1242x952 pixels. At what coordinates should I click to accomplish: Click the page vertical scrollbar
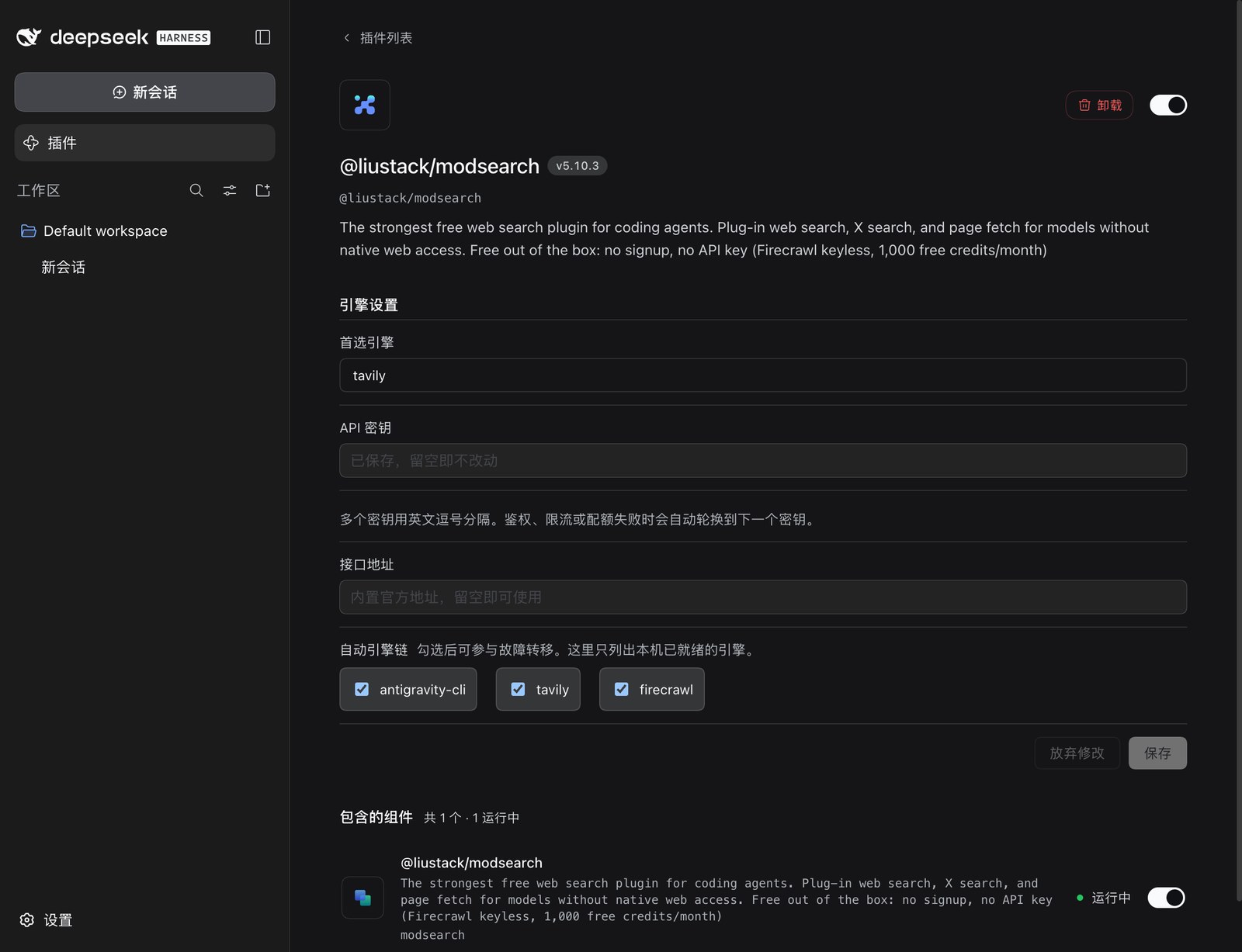1238,450
